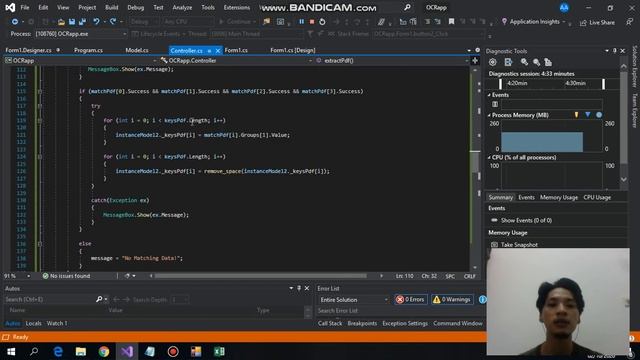Screen dimensions: 640x360
Task: Zoom in on diagnostics timeline
Action: (524, 62)
